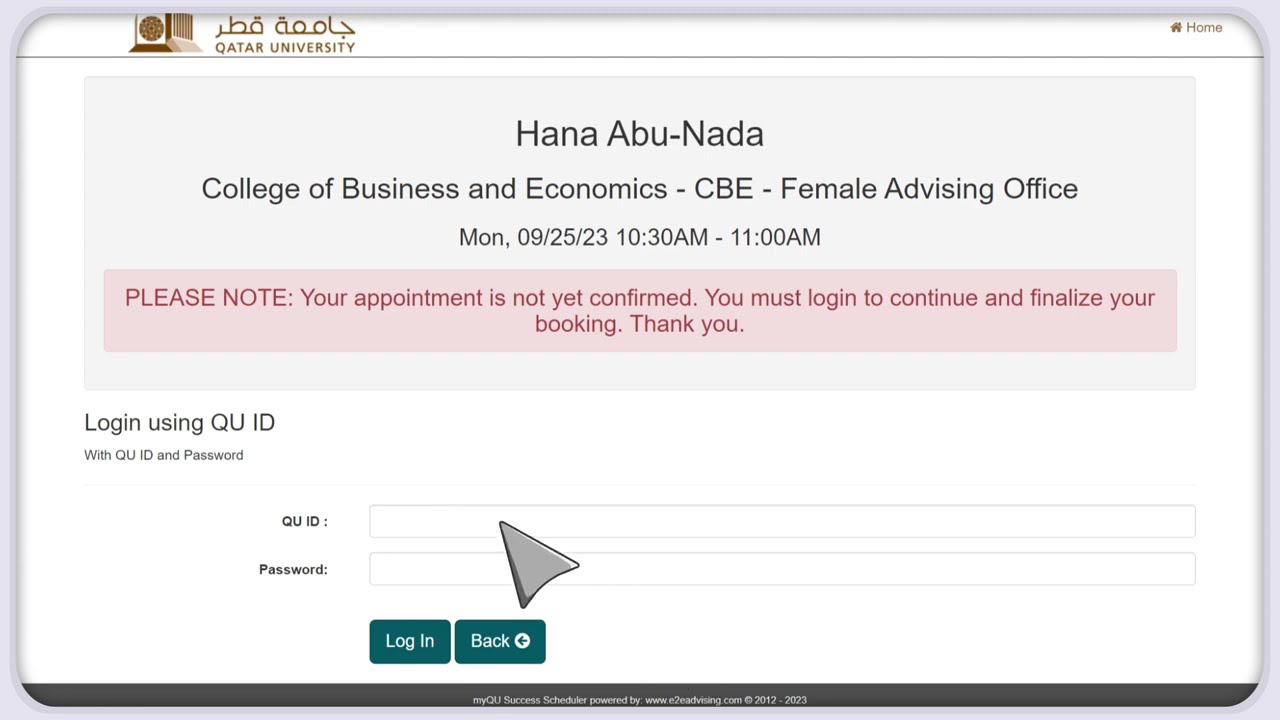Click the PLEASE NOTE appointment warning message
1280x720 pixels.
(x=640, y=310)
